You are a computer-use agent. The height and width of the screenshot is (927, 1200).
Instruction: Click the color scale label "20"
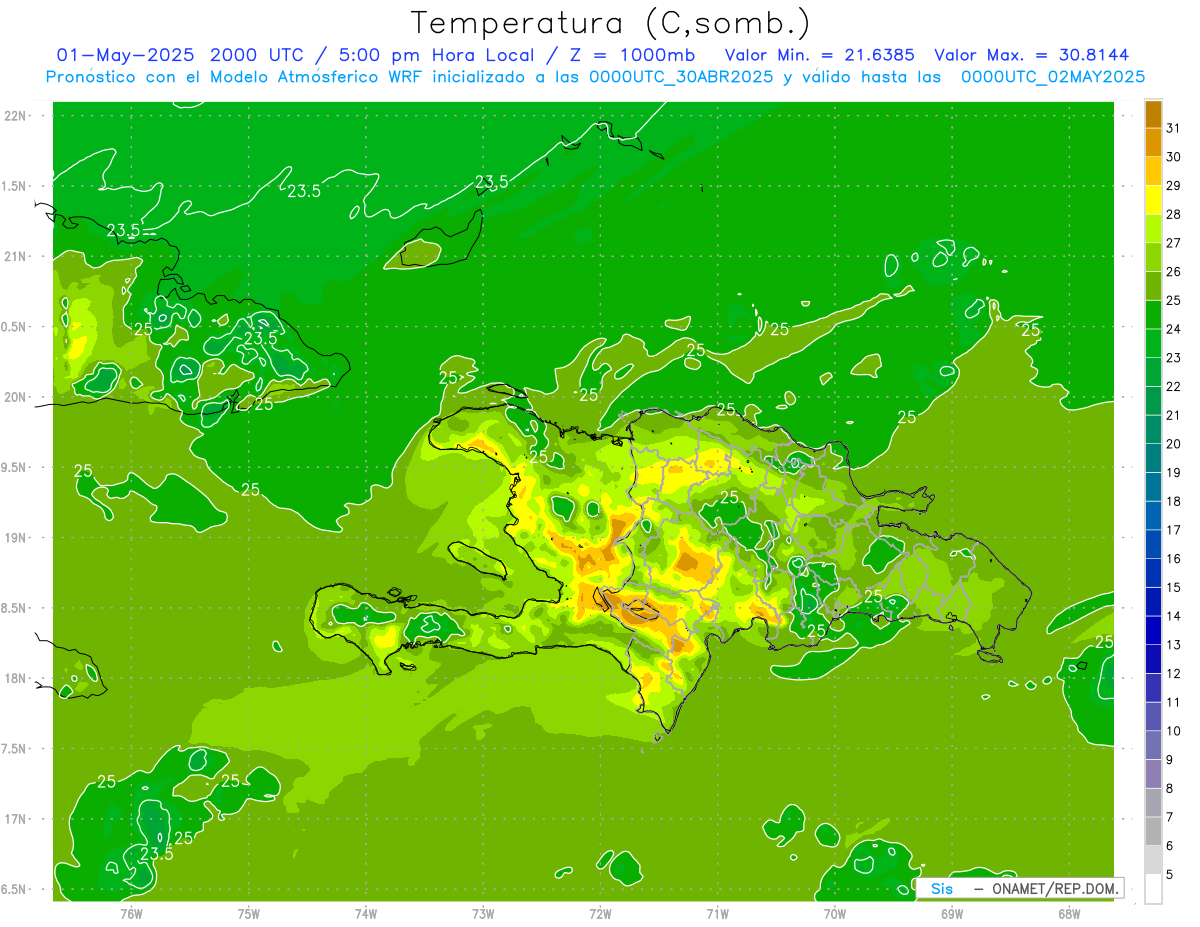click(1174, 444)
